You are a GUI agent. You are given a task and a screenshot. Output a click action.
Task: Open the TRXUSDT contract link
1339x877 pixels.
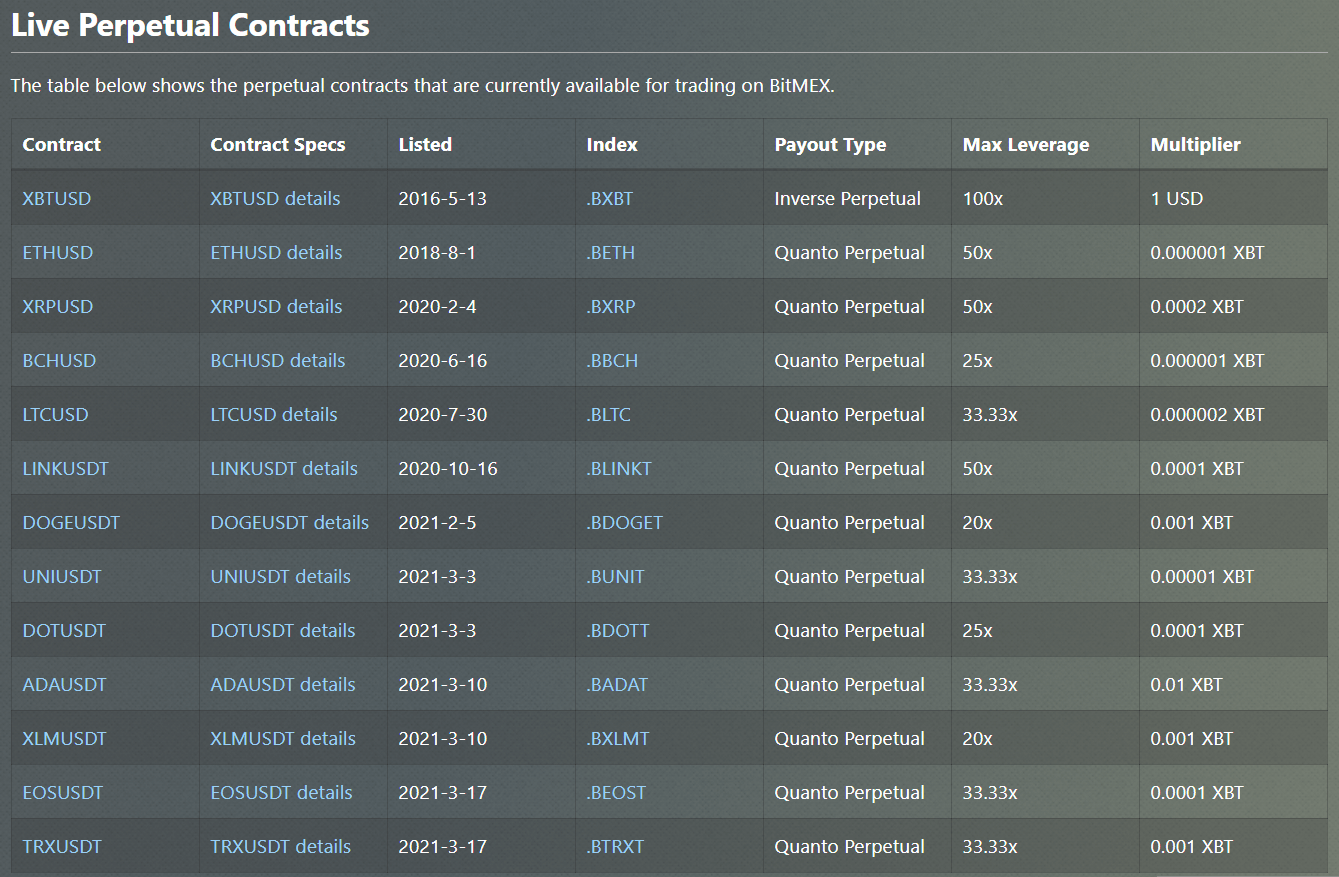(x=62, y=846)
